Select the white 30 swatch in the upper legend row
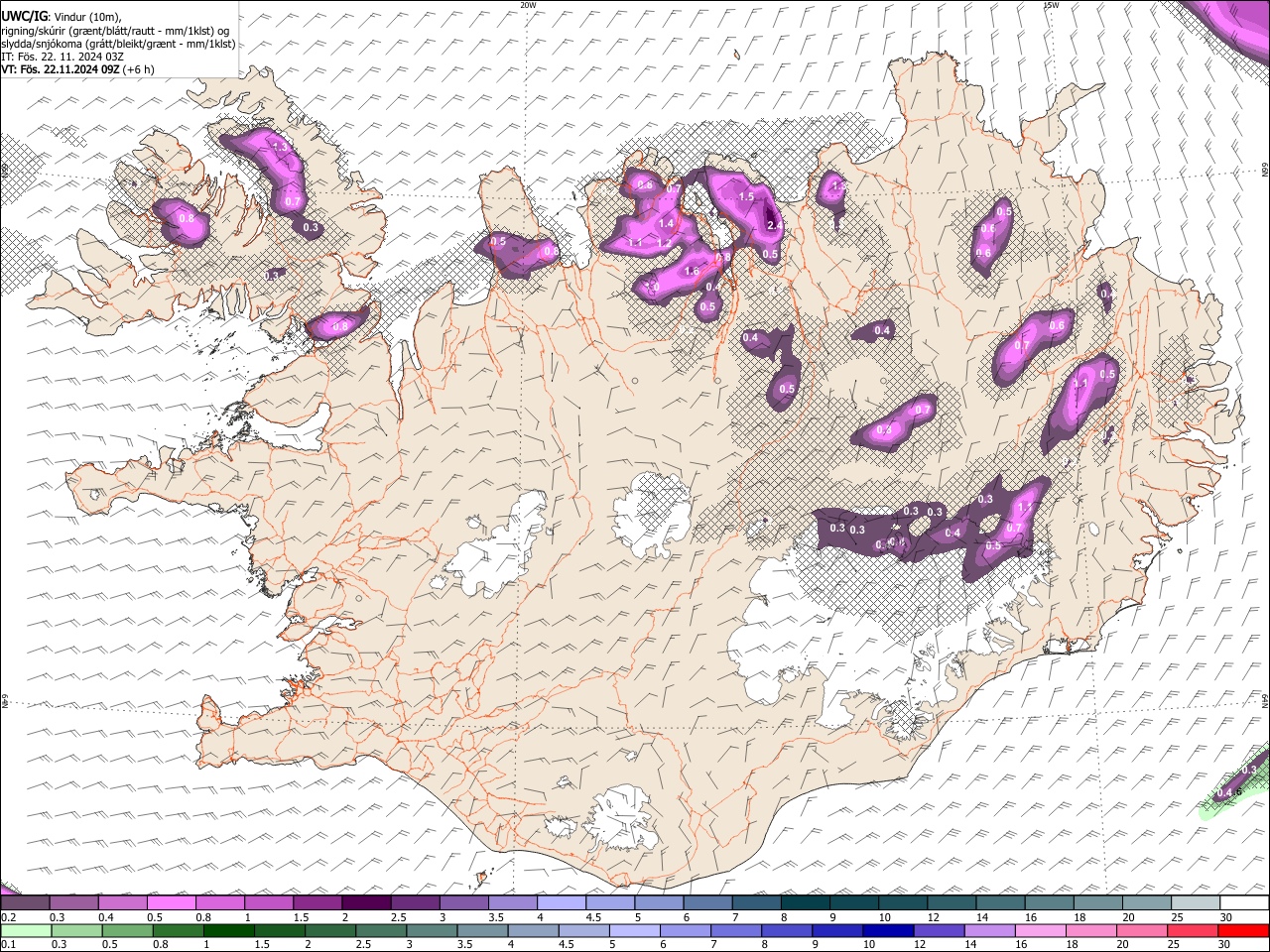Viewport: 1270px width, 952px height. tap(1243, 902)
